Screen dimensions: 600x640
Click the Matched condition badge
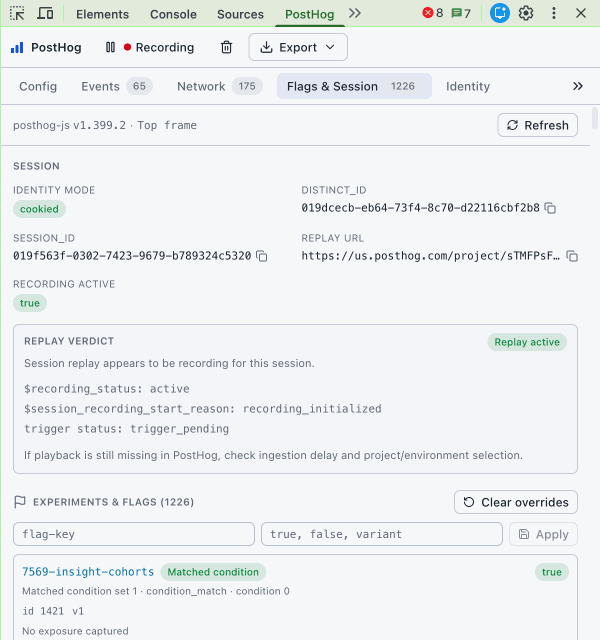(213, 572)
